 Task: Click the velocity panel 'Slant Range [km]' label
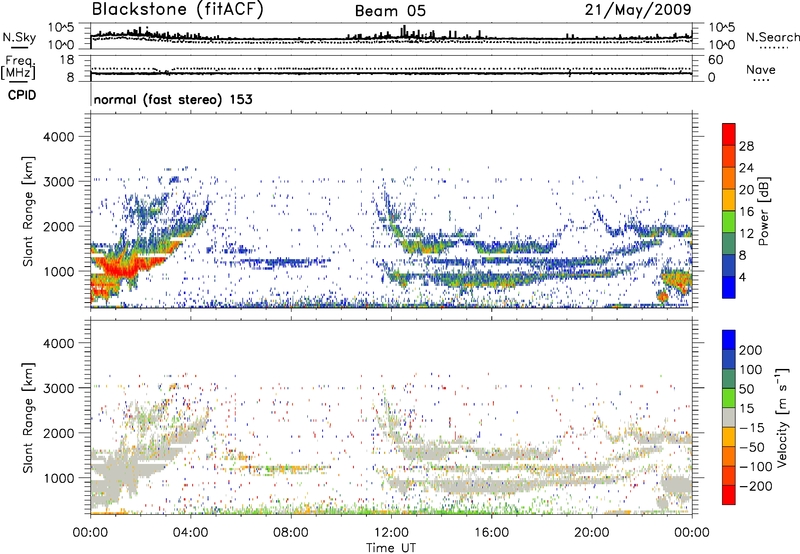coord(29,417)
